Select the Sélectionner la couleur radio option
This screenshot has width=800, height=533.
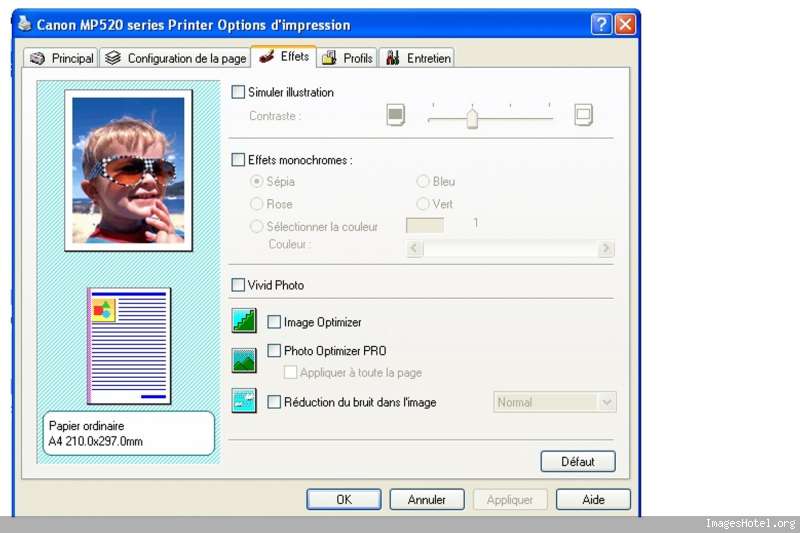pyautogui.click(x=257, y=226)
